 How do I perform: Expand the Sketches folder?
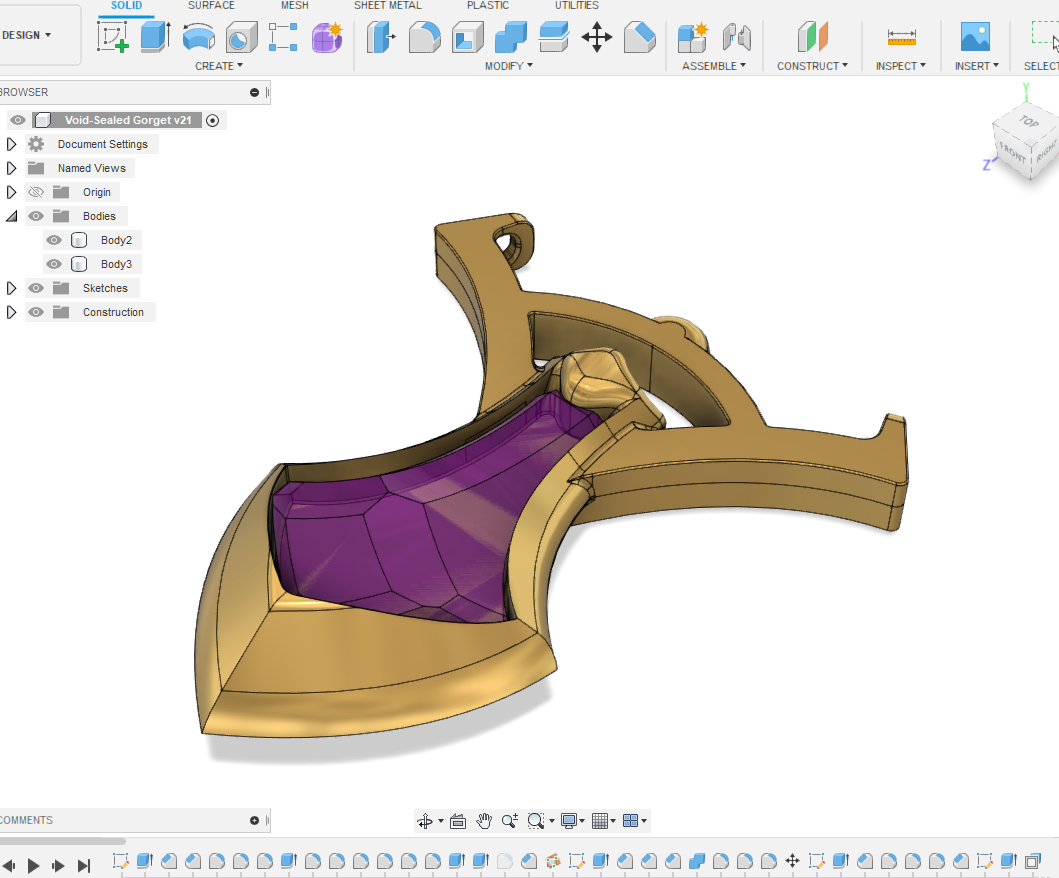point(11,288)
